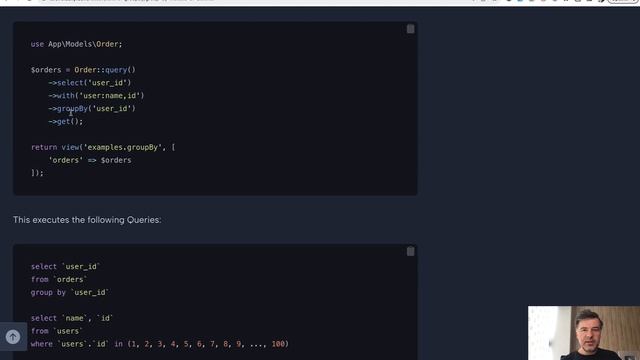Viewport: 640px width, 360px height.
Task: Click the SQL 'group by `user_id`' line
Action: 70,292
